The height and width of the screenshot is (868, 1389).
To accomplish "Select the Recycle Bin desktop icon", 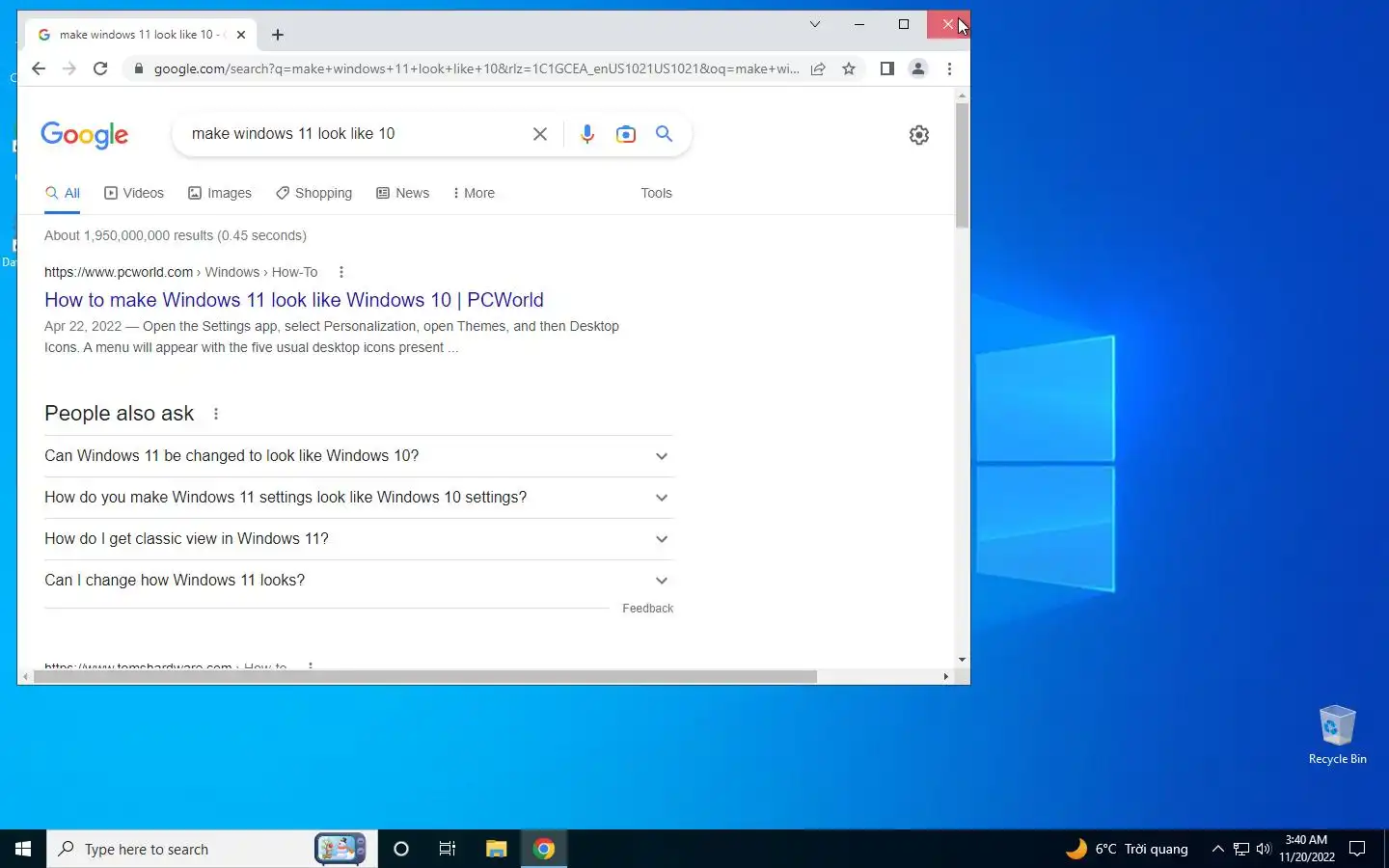I will tap(1338, 735).
